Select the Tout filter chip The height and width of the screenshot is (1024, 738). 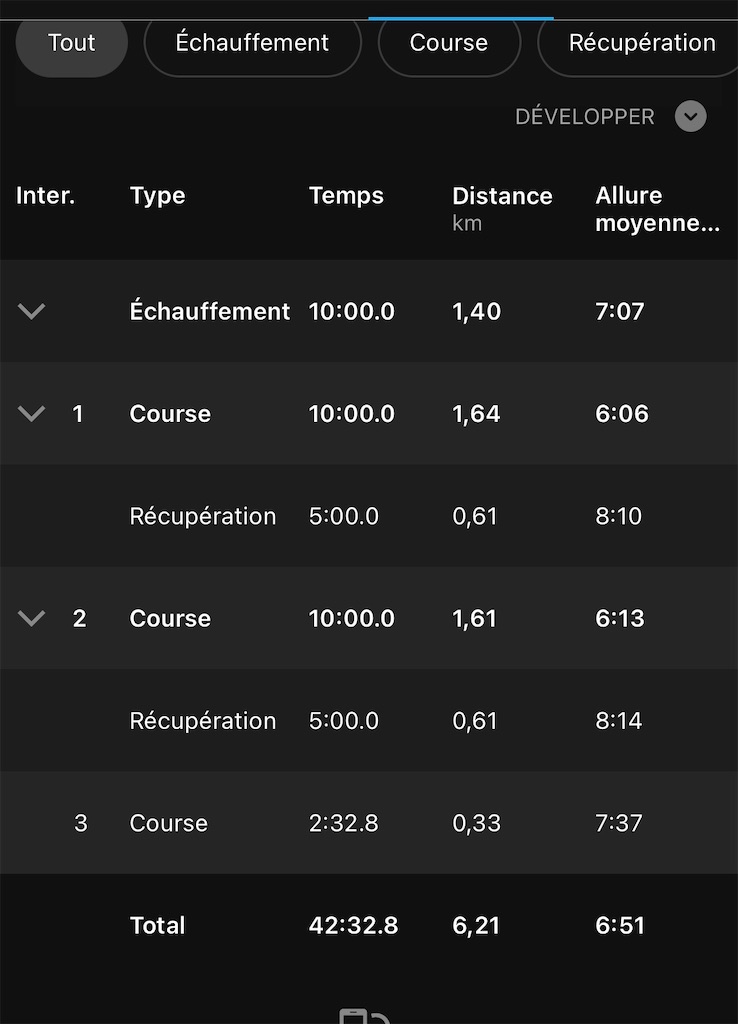coord(71,43)
